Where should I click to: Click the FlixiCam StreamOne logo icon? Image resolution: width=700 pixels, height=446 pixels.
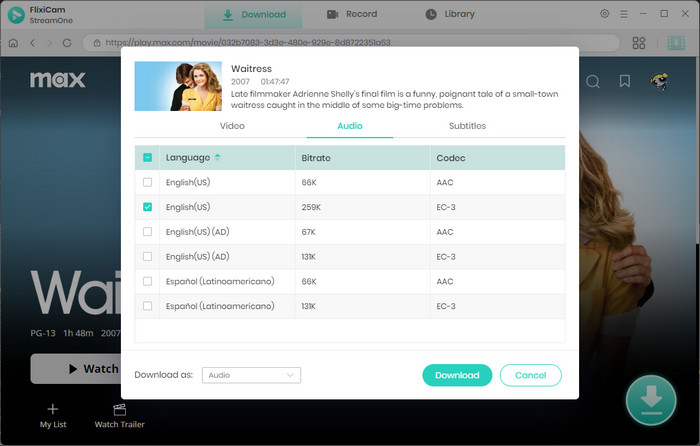tap(16, 15)
